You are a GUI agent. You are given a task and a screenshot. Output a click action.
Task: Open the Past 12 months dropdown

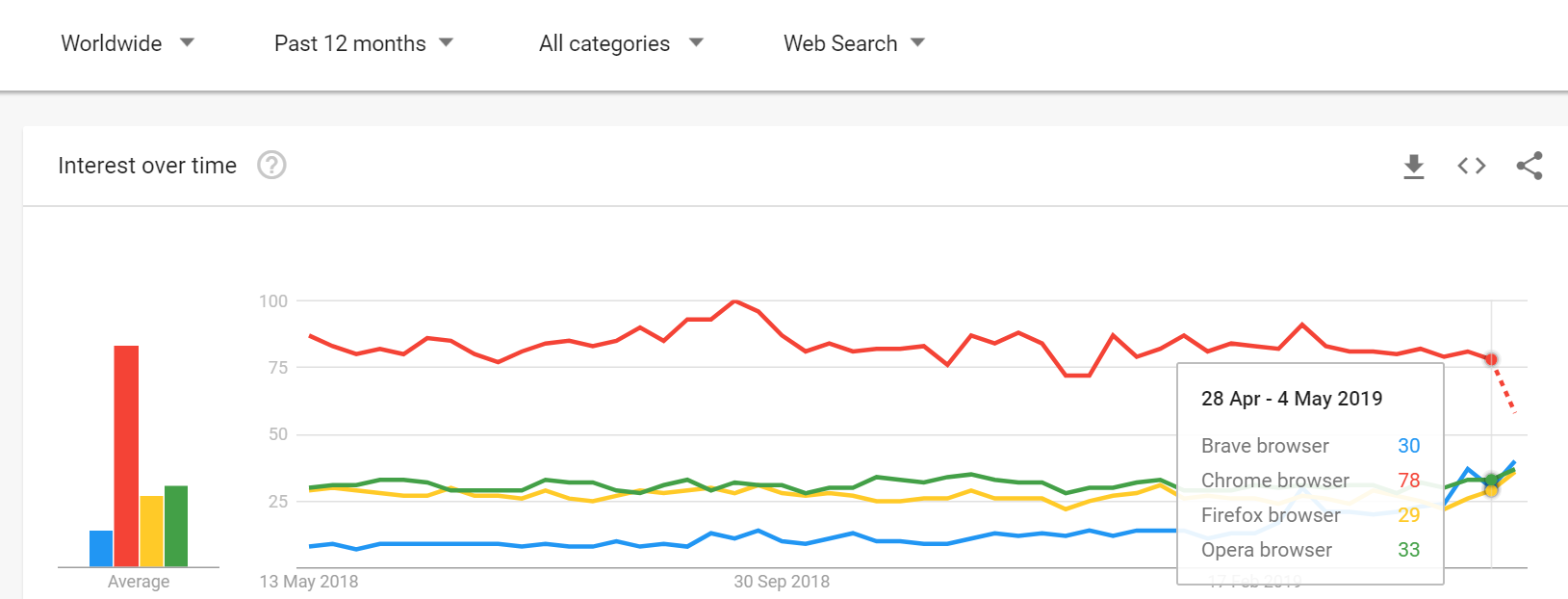(x=364, y=43)
